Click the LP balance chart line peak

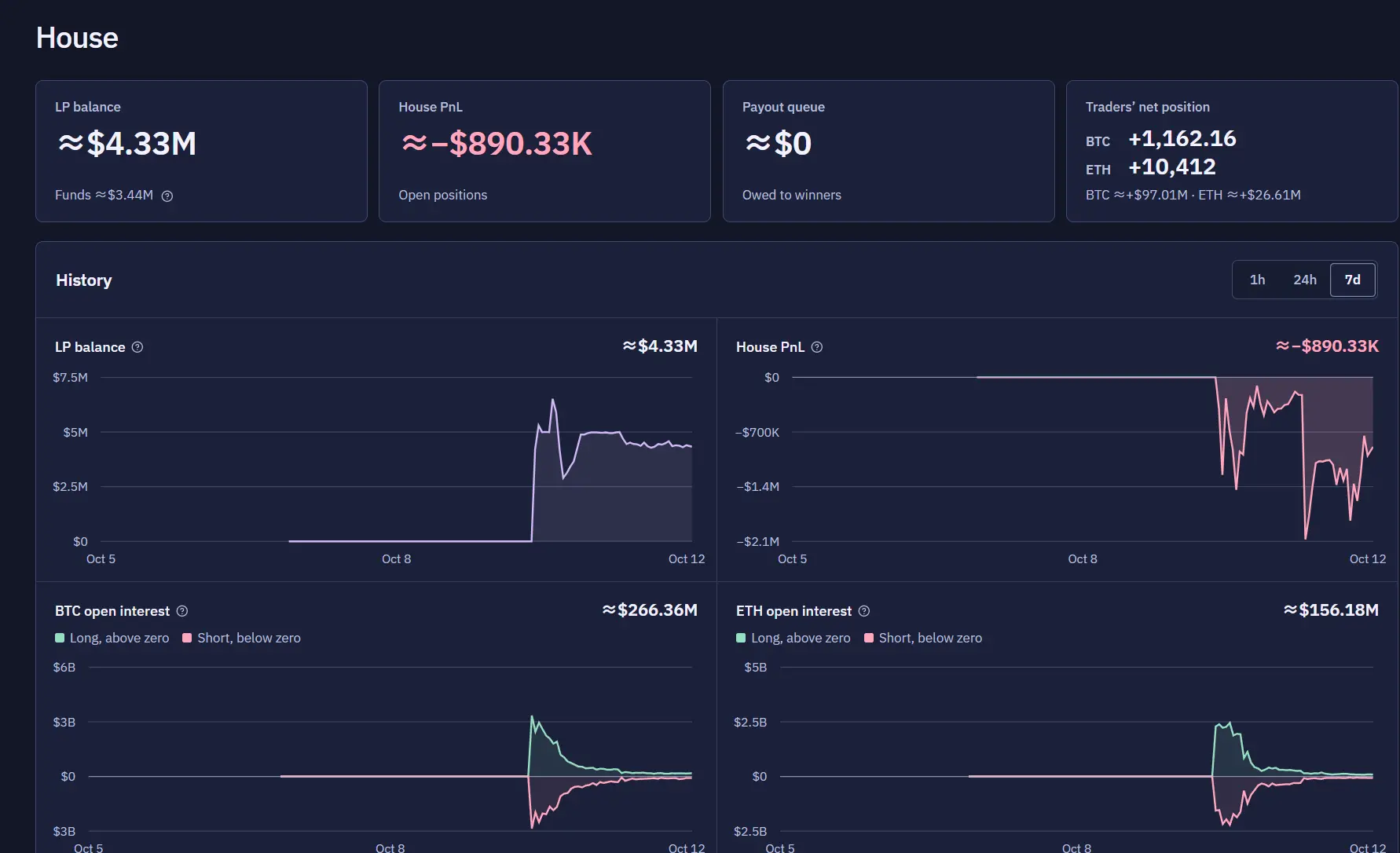pyautogui.click(x=553, y=401)
